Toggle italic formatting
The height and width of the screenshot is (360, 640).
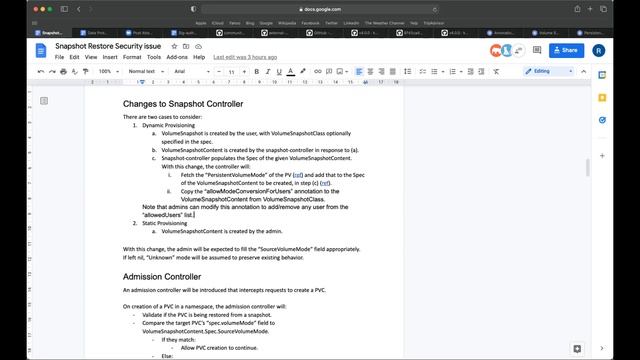(268, 71)
